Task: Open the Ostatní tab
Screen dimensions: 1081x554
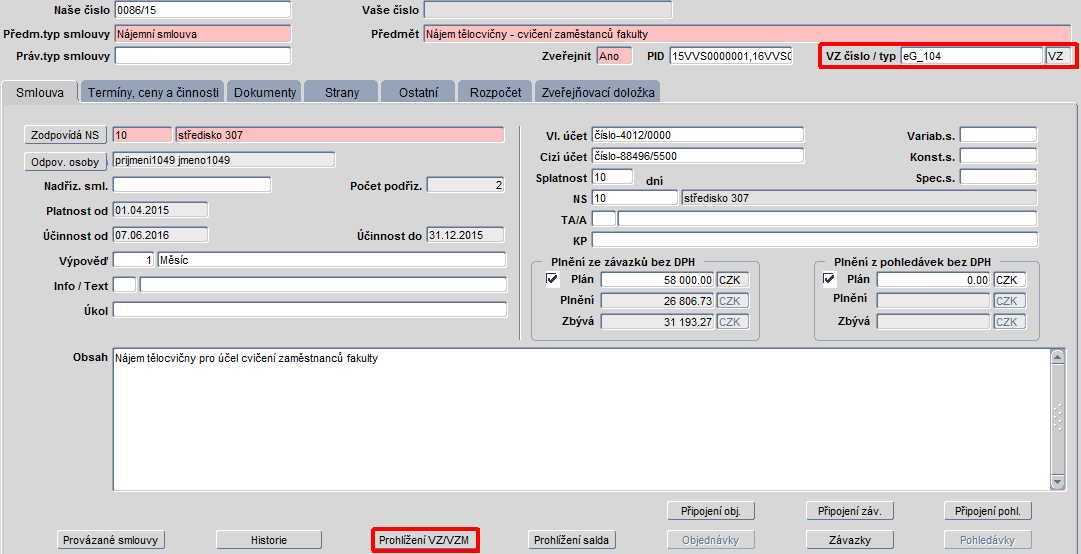Action: pyautogui.click(x=418, y=92)
